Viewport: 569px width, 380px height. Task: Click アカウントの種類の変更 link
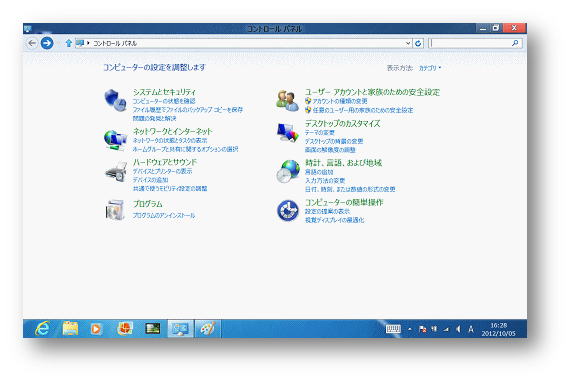point(340,101)
